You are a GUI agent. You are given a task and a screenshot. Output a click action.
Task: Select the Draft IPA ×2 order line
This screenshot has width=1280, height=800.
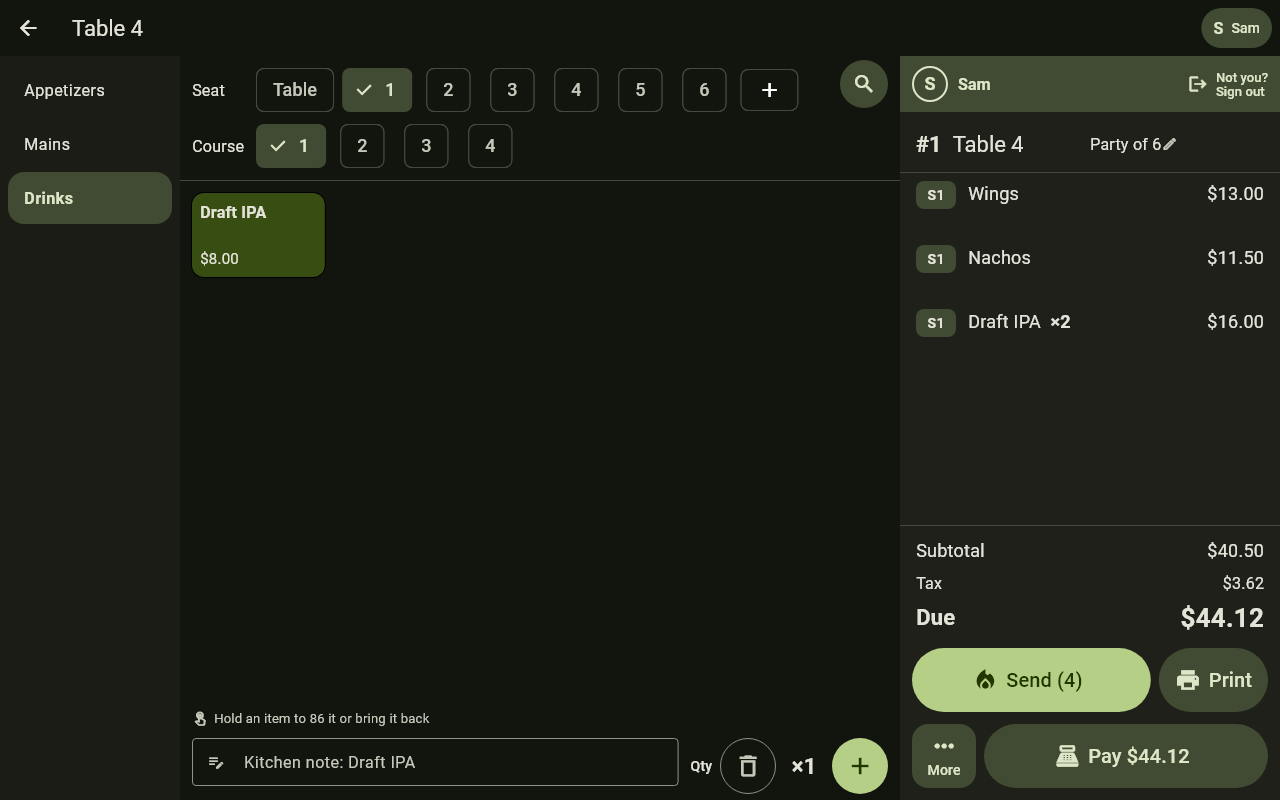coord(1090,322)
